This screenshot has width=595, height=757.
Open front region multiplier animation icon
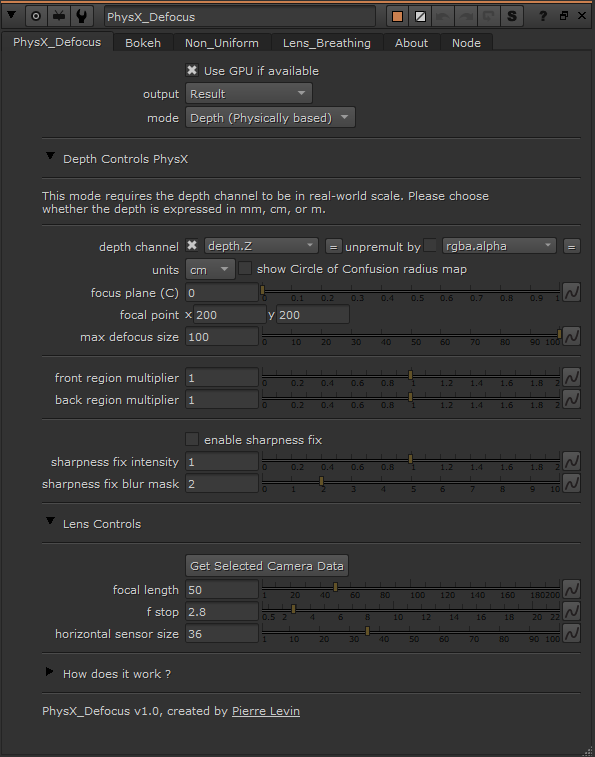[571, 377]
